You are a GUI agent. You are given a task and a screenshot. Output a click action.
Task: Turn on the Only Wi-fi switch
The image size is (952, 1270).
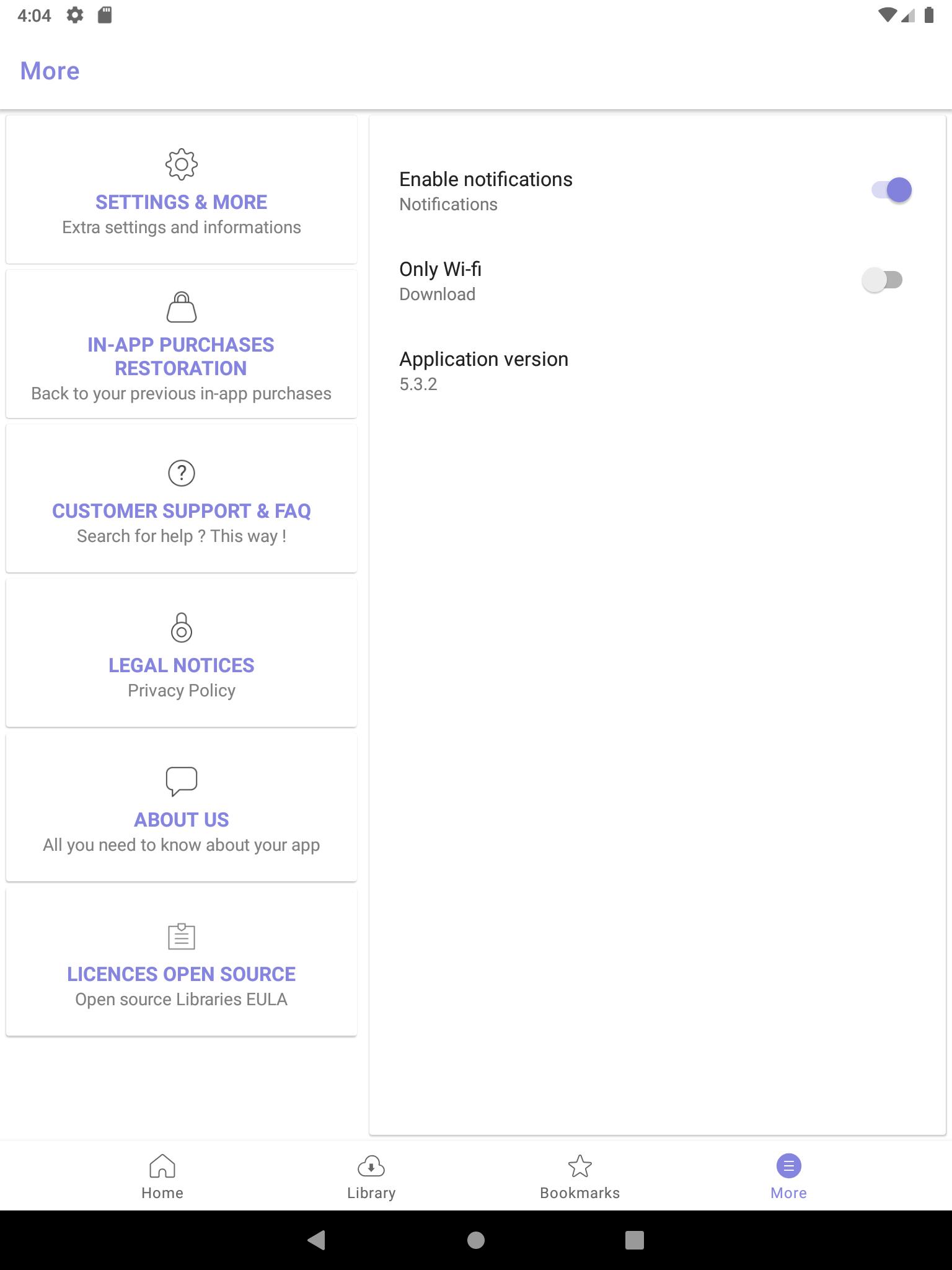[x=883, y=280]
